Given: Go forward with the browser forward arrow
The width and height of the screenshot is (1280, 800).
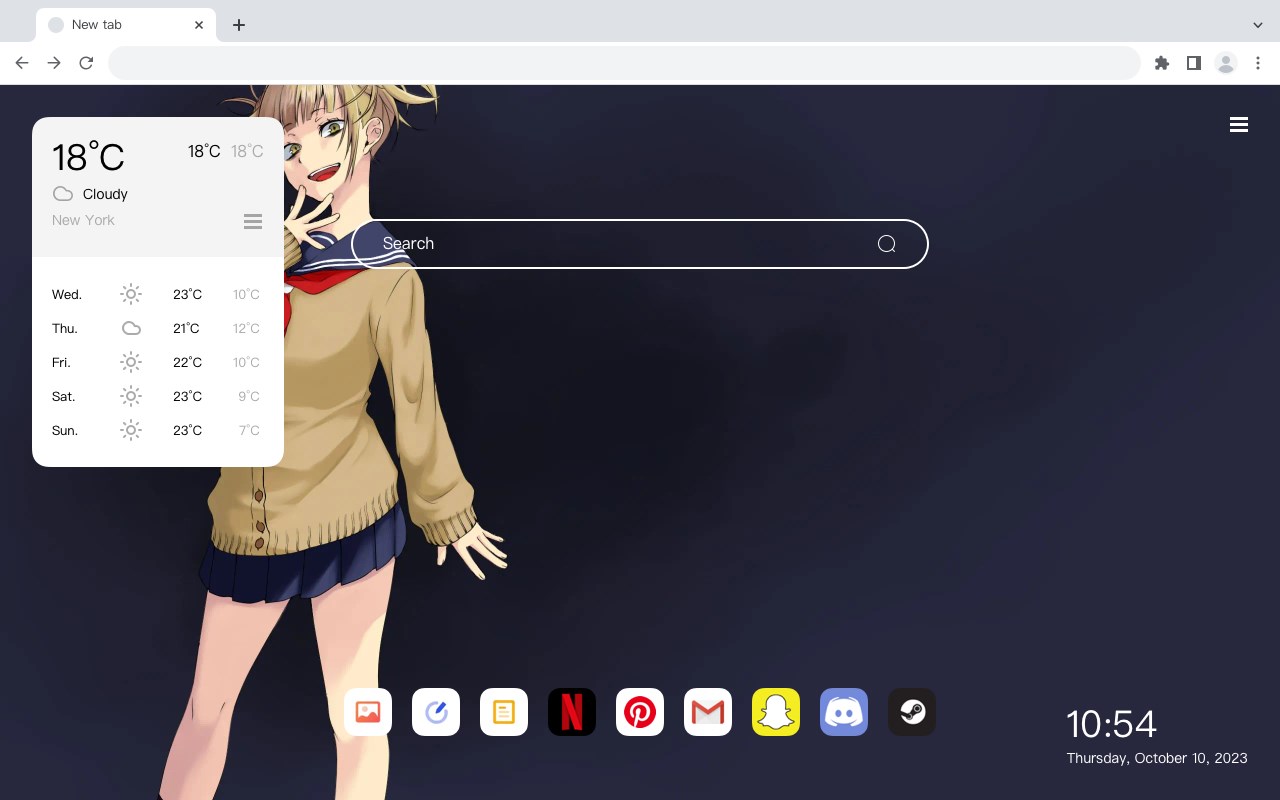Looking at the screenshot, I should [54, 63].
